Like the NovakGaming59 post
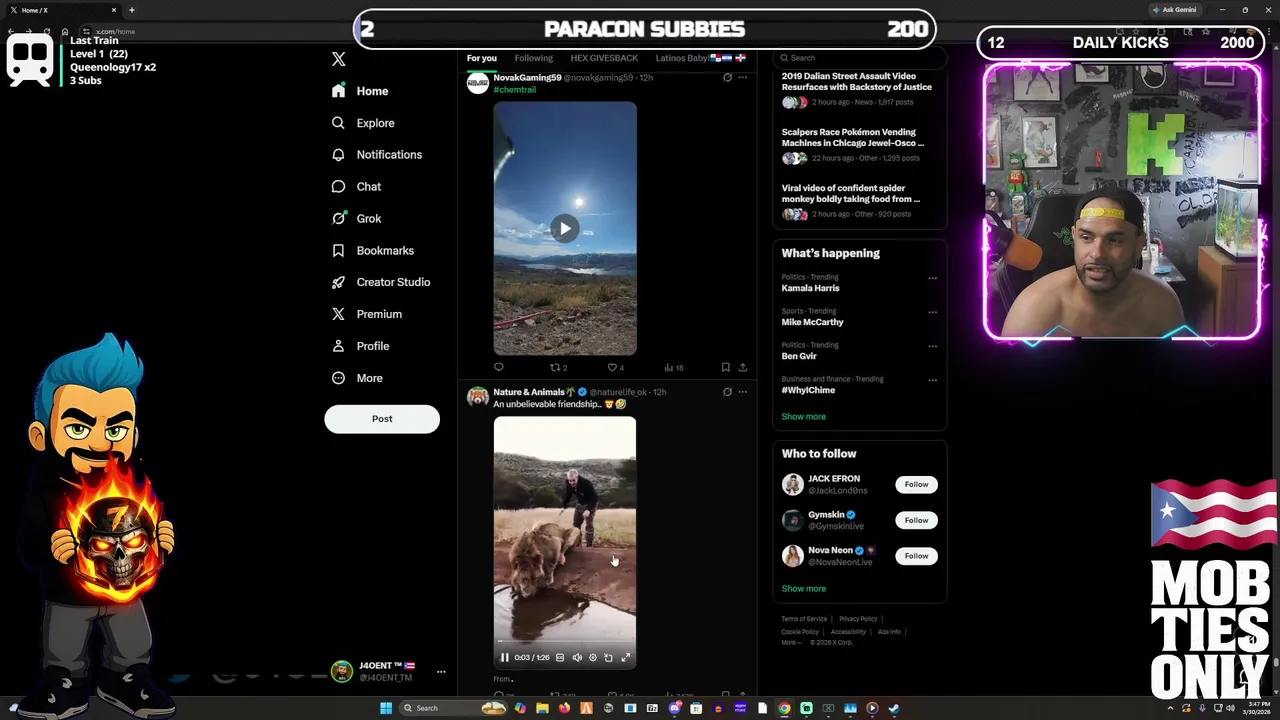Viewport: 1280px width, 720px height. pos(616,368)
